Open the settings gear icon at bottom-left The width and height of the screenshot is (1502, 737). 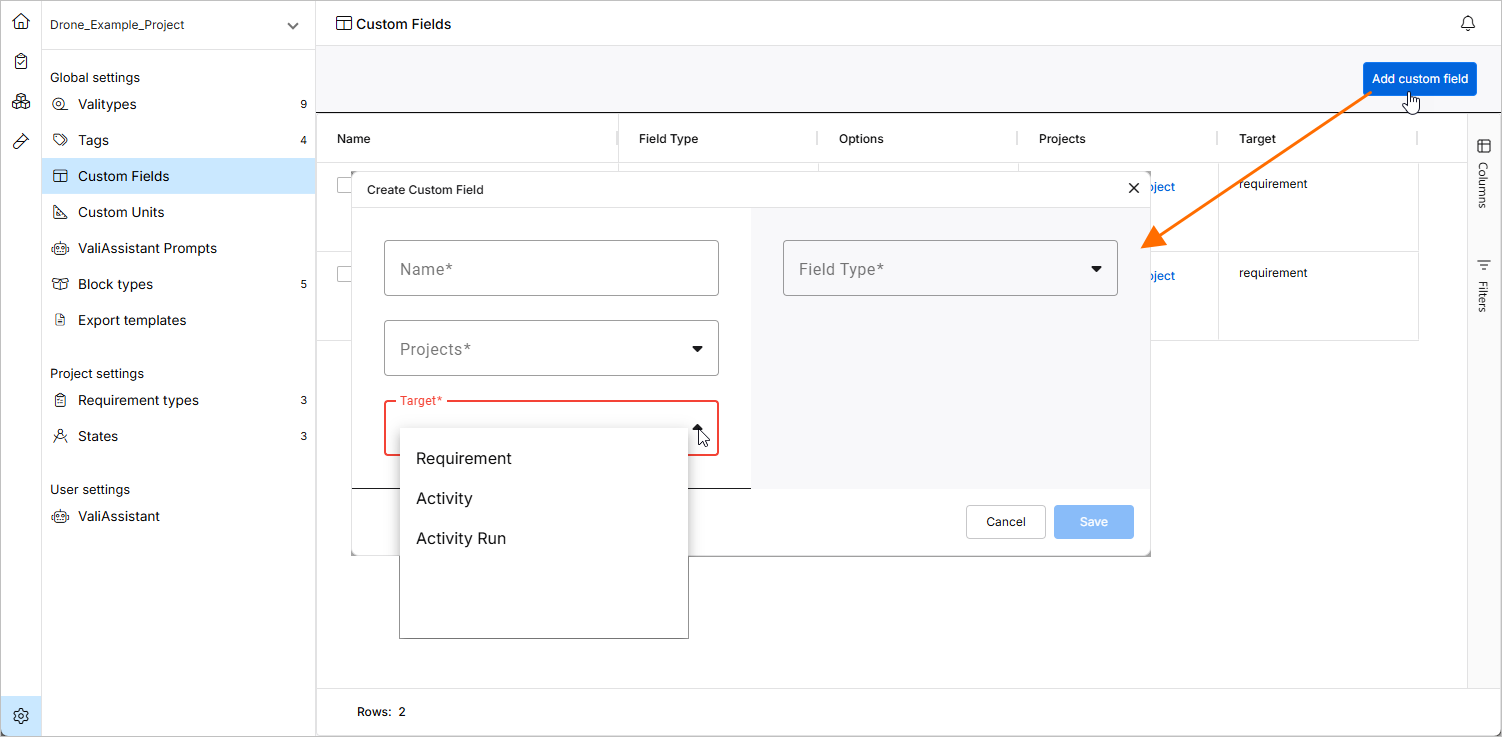point(21,716)
